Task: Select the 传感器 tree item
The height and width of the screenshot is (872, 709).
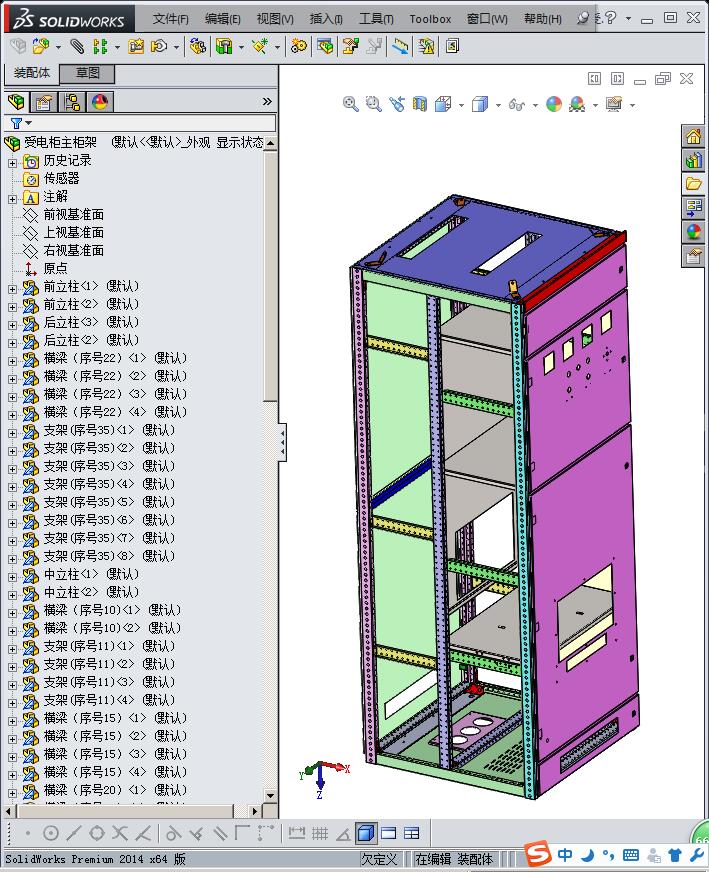Action: coord(61,179)
